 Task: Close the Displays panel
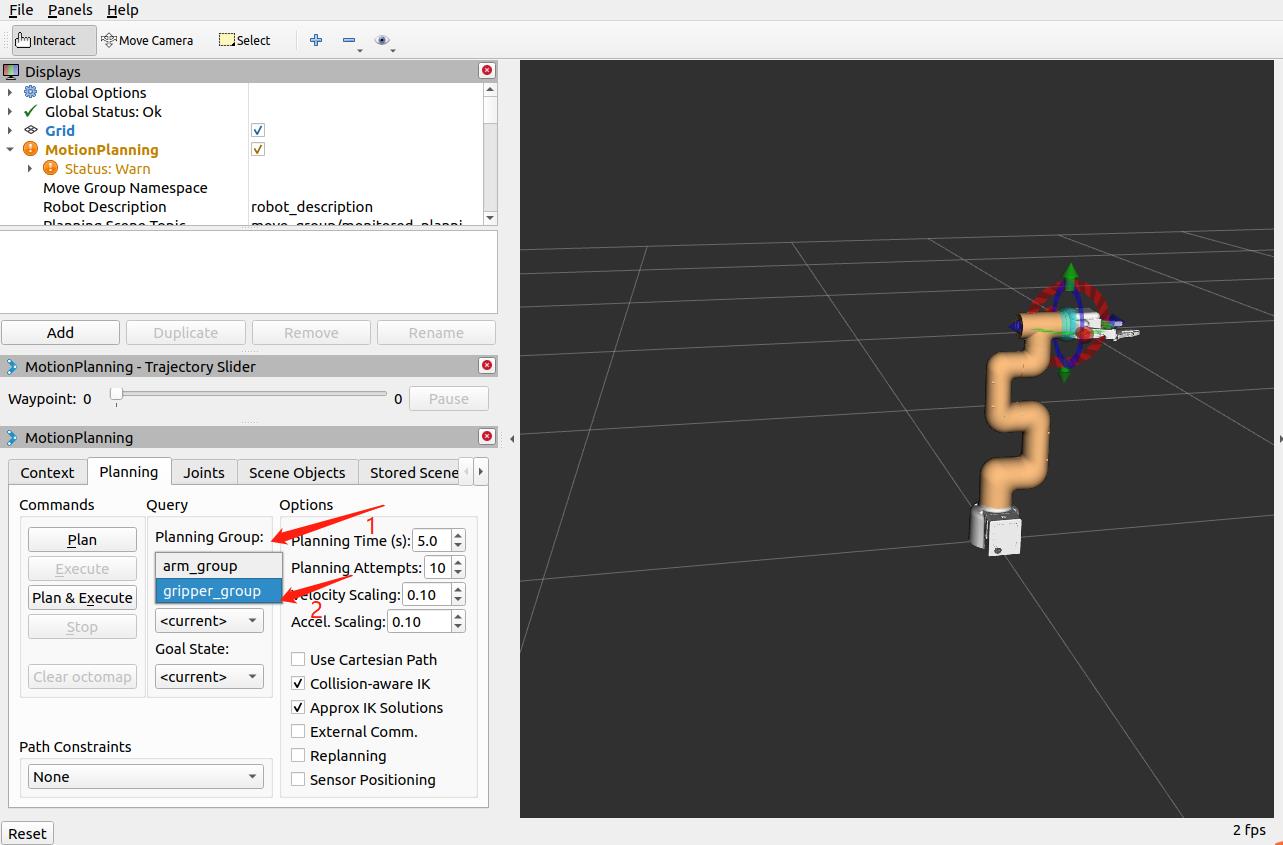coord(487,71)
